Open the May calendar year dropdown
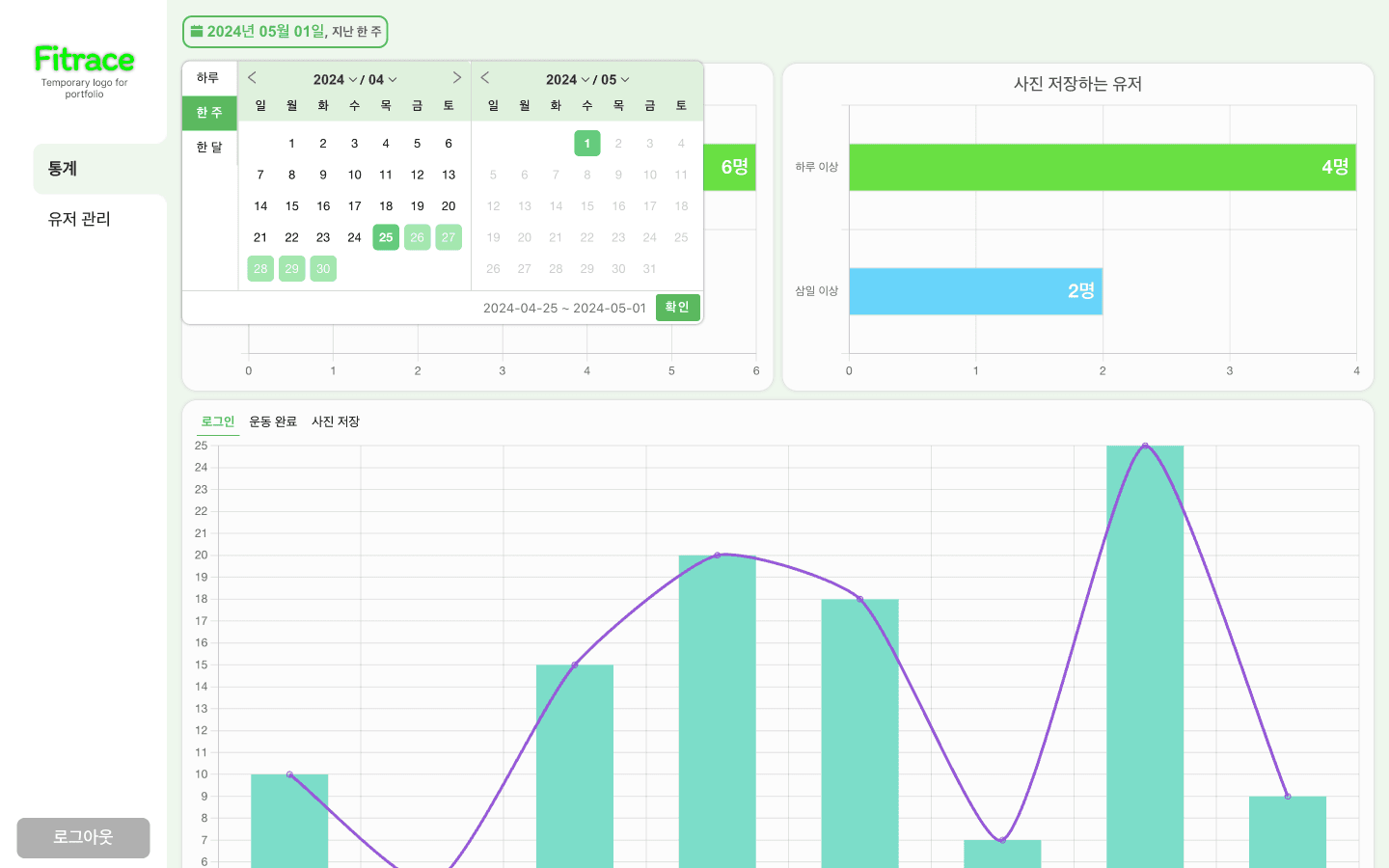The image size is (1389, 868). 567,80
